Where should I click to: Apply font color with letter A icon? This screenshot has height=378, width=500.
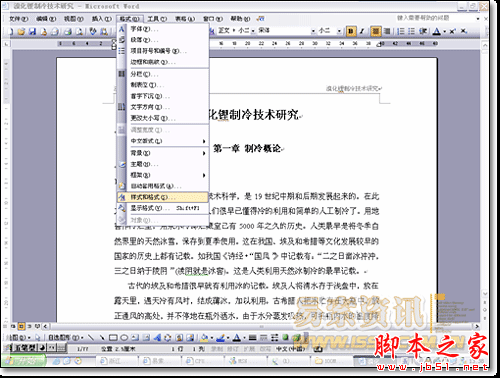tap(436, 31)
